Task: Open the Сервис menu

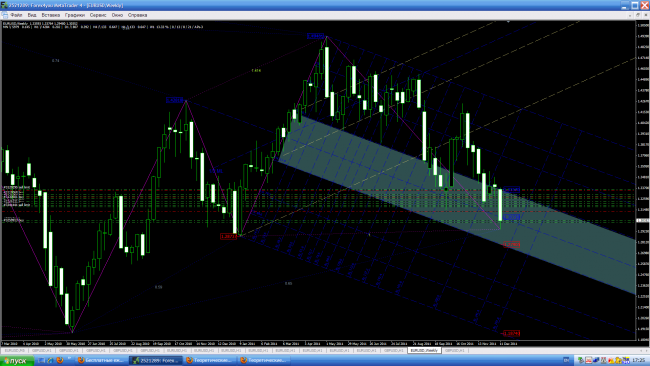Action: (x=98, y=15)
